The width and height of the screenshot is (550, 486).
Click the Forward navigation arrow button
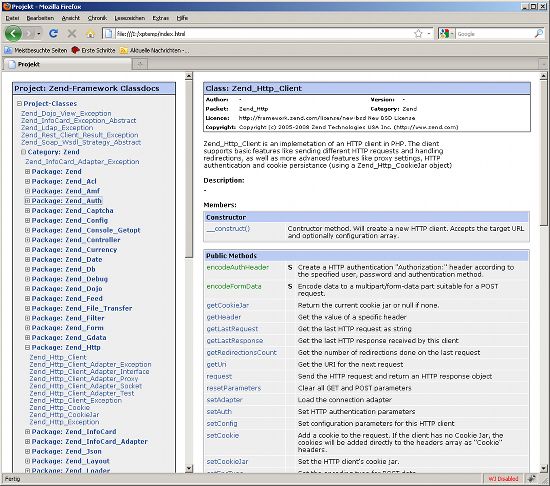pos(29,34)
